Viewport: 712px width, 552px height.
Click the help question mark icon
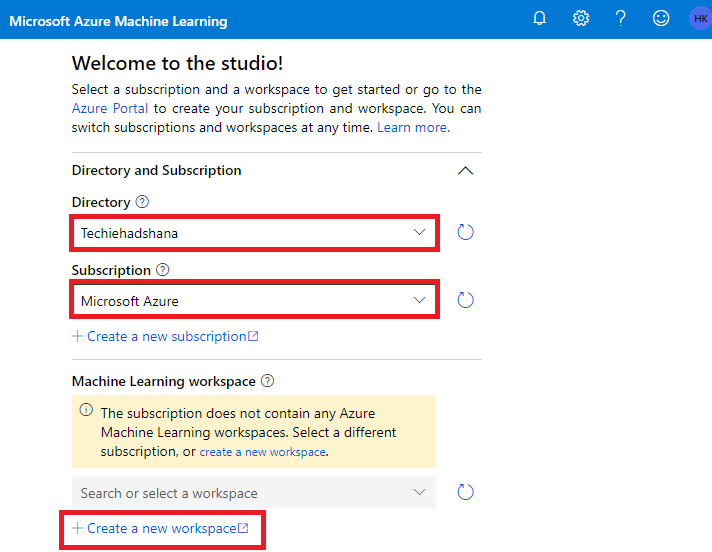click(x=621, y=19)
